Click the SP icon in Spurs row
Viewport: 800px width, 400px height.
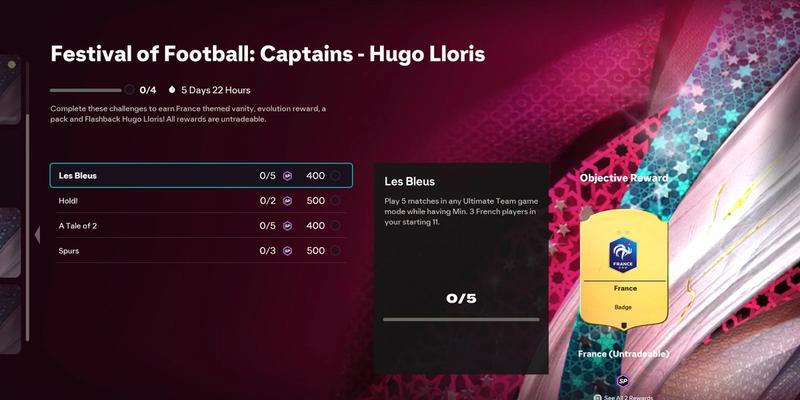pos(287,251)
